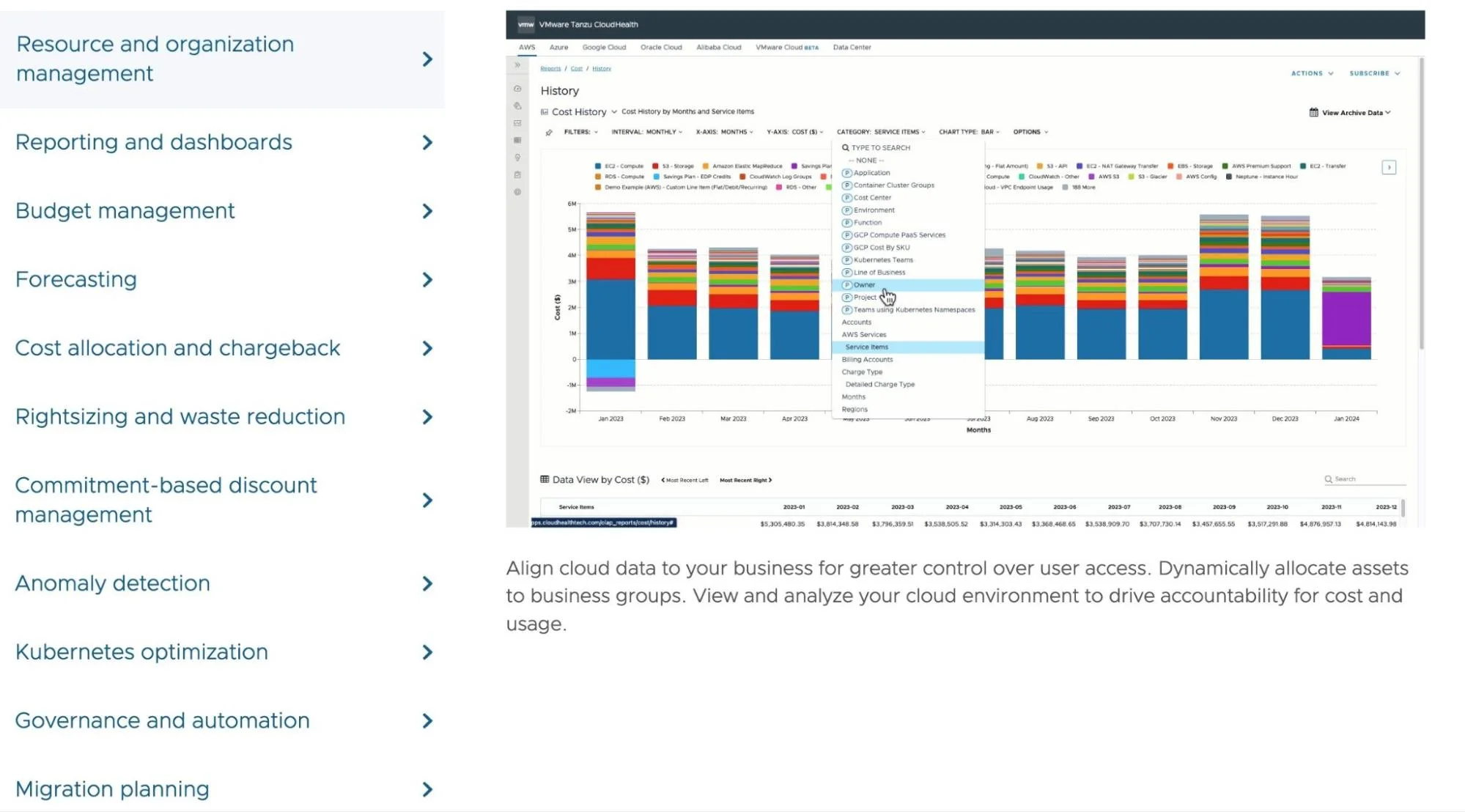This screenshot has height=812, width=1465.
Task: Expand Kubernetes optimization section
Action: tap(222, 652)
